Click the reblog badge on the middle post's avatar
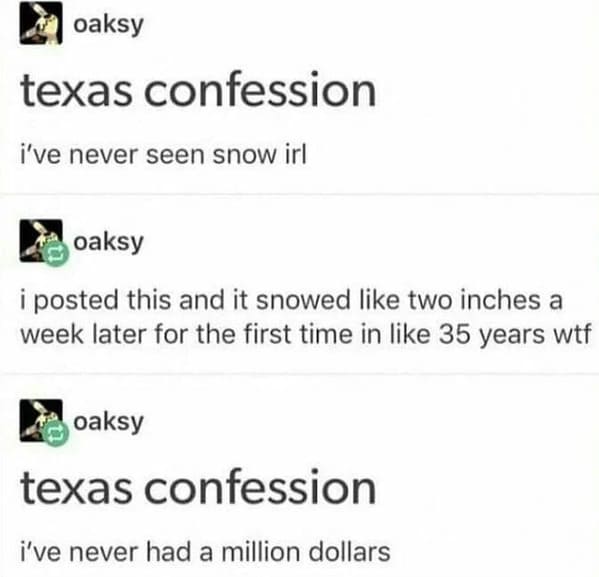Image resolution: width=599 pixels, height=577 pixels. coord(56,254)
